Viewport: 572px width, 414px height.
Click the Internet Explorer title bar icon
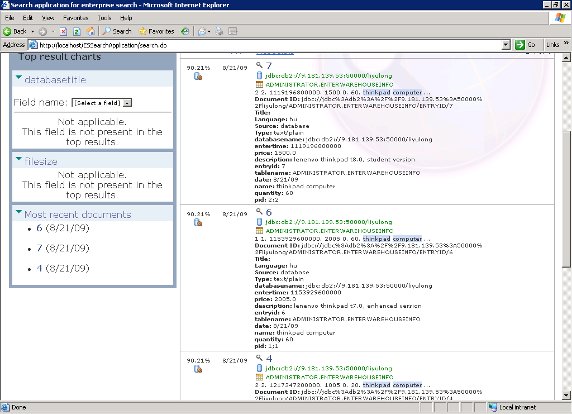pyautogui.click(x=5, y=5)
